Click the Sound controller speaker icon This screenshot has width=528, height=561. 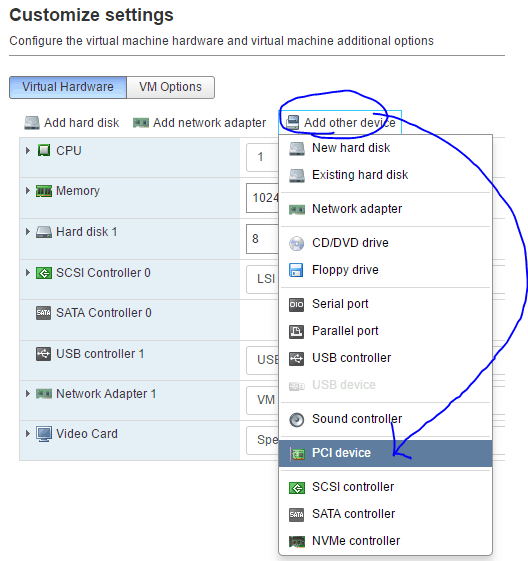(x=297, y=419)
